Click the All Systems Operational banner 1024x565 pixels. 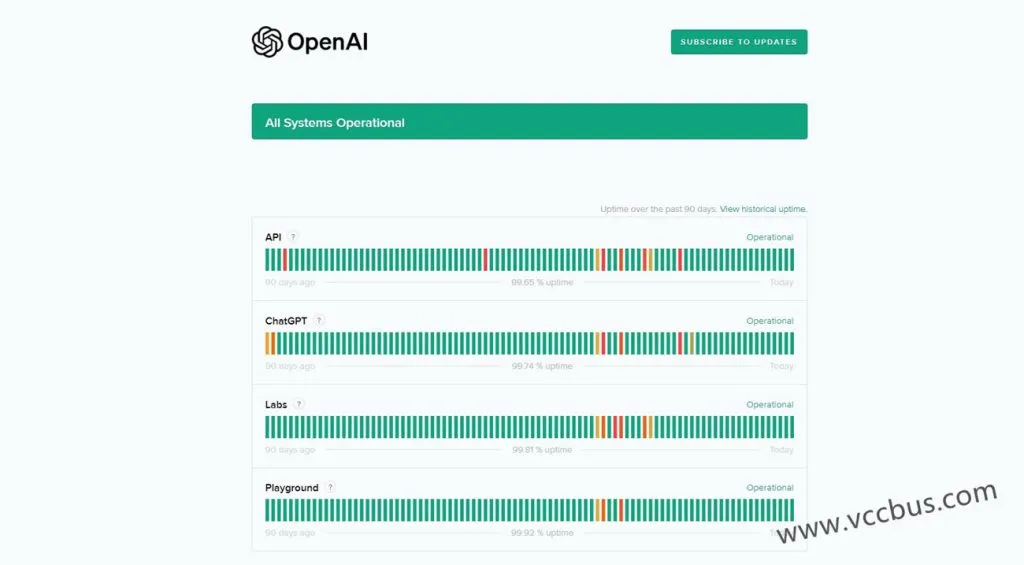coord(529,122)
